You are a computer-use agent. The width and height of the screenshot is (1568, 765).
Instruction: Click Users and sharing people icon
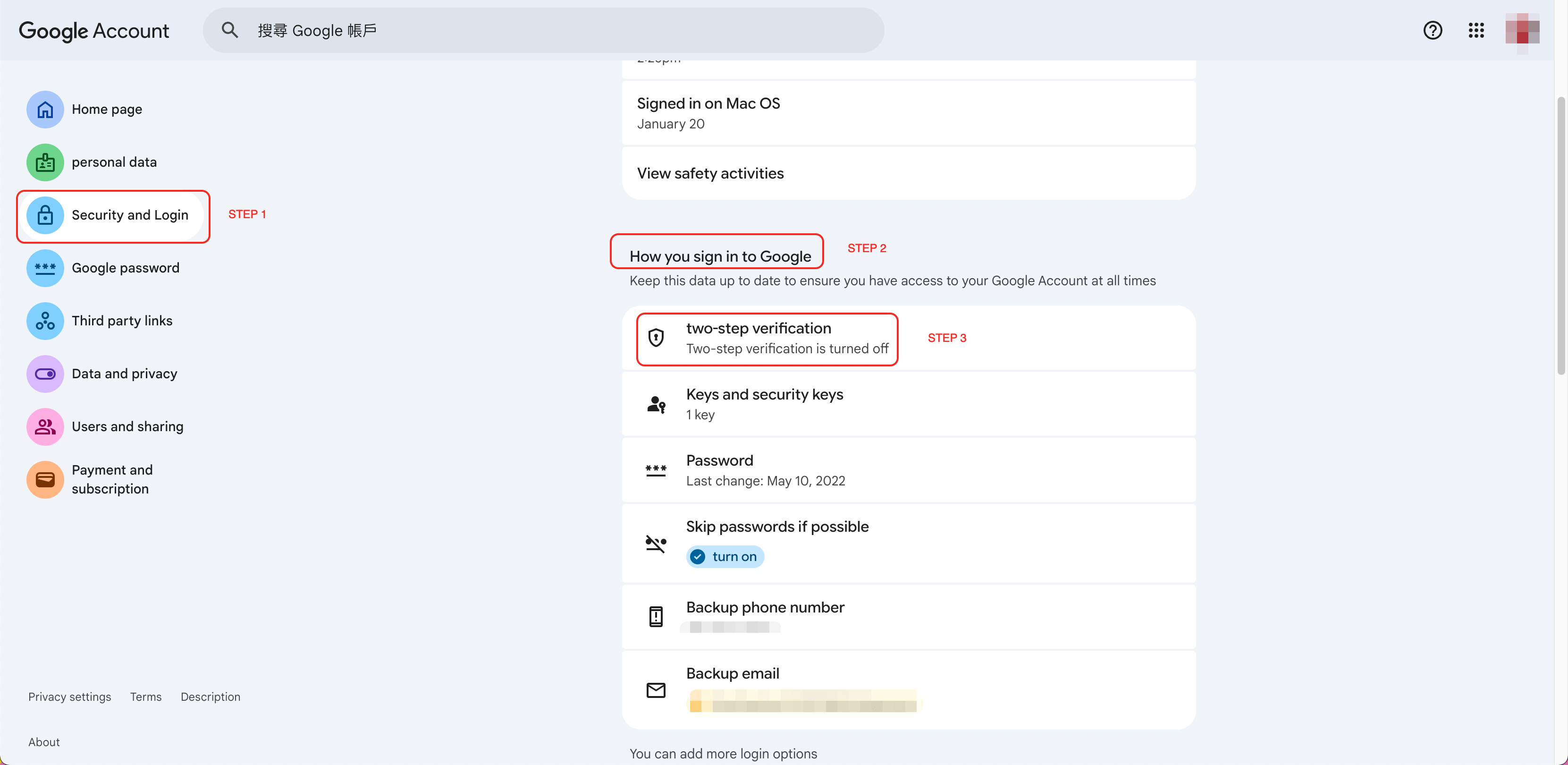click(45, 427)
